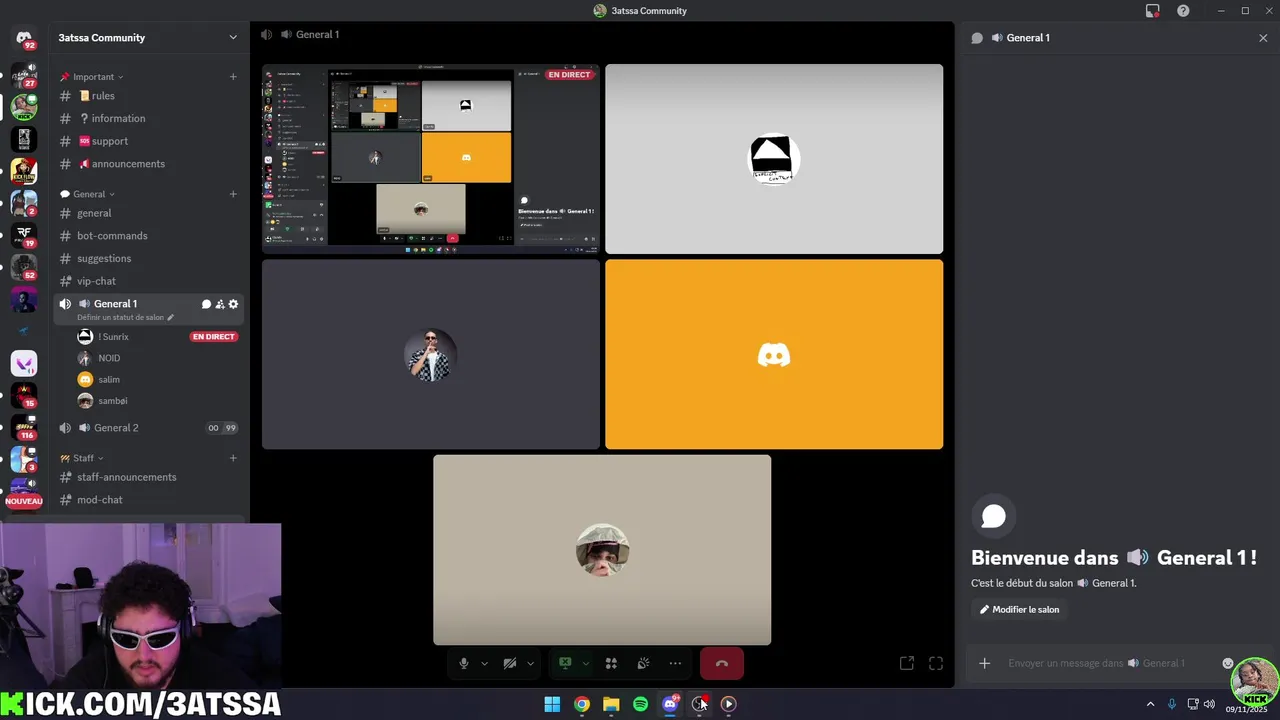Open the Windows Start menu
Screen dimensions: 1280x720
[x=552, y=704]
